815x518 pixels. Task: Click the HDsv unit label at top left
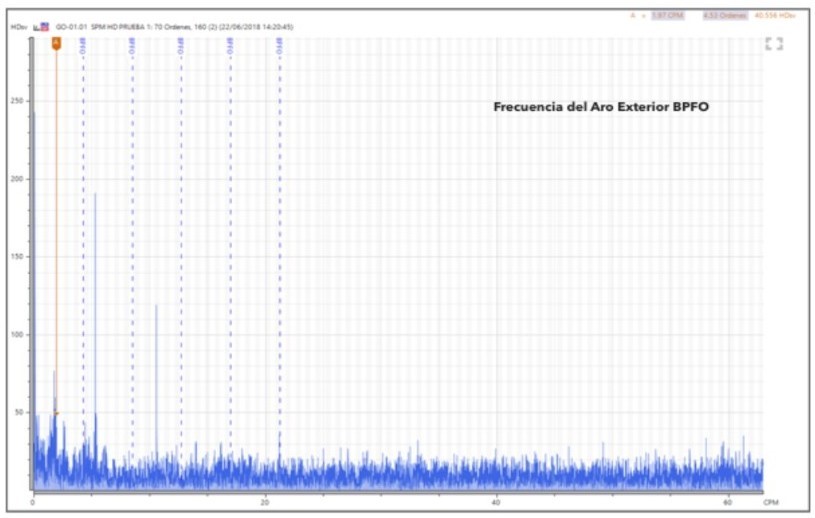(18, 27)
